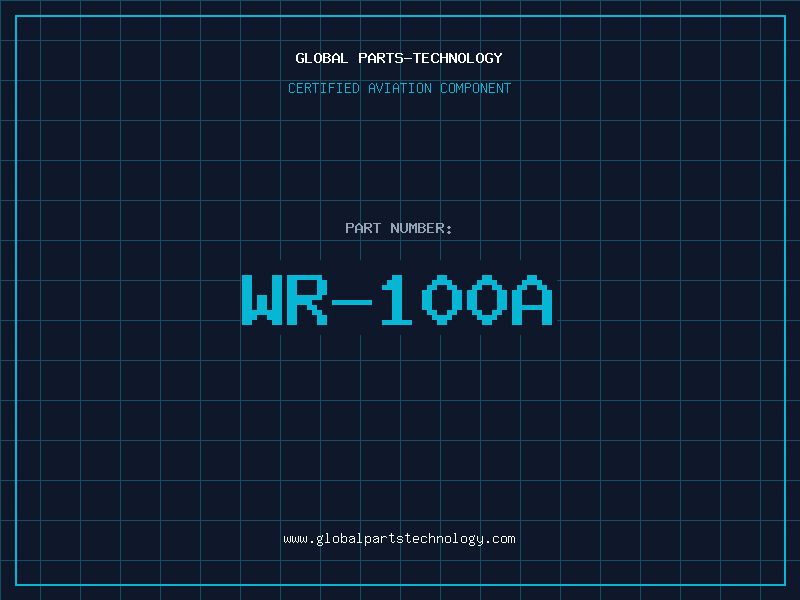This screenshot has height=600, width=800.
Task: Open the www.globalpartstechnology.com link
Action: pos(399,538)
